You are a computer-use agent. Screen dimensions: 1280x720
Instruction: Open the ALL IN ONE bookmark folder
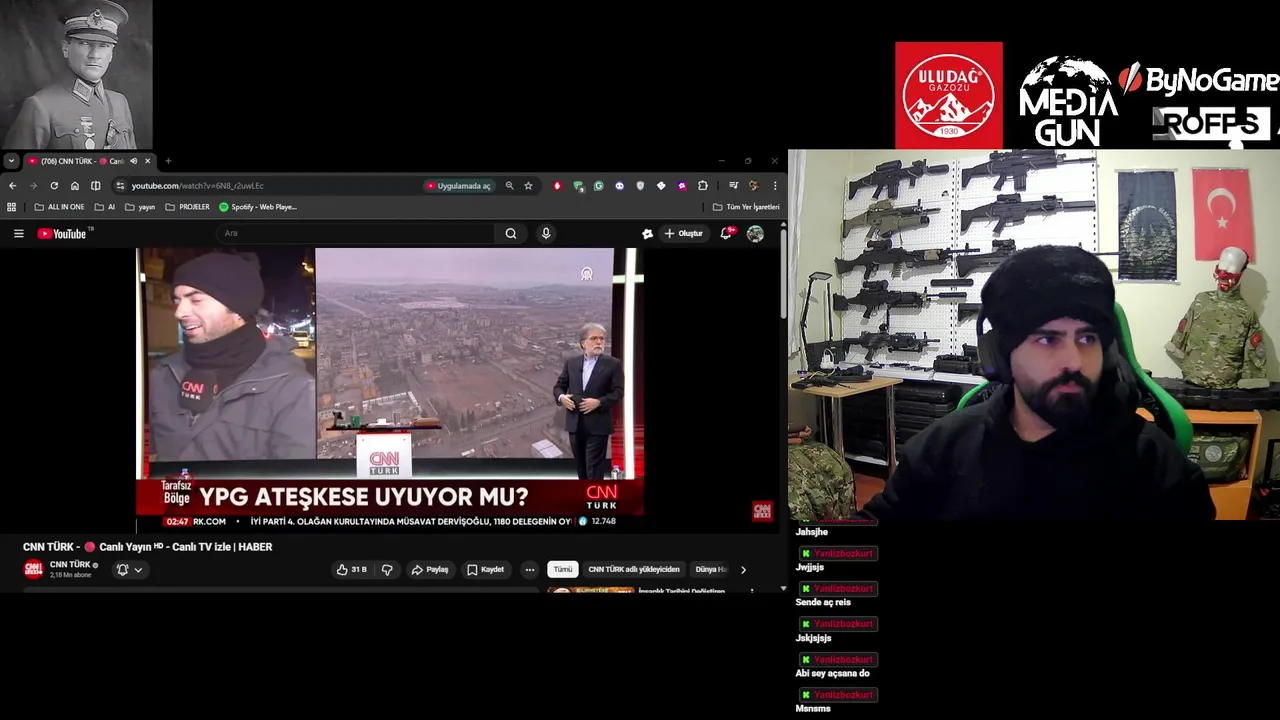(59, 207)
